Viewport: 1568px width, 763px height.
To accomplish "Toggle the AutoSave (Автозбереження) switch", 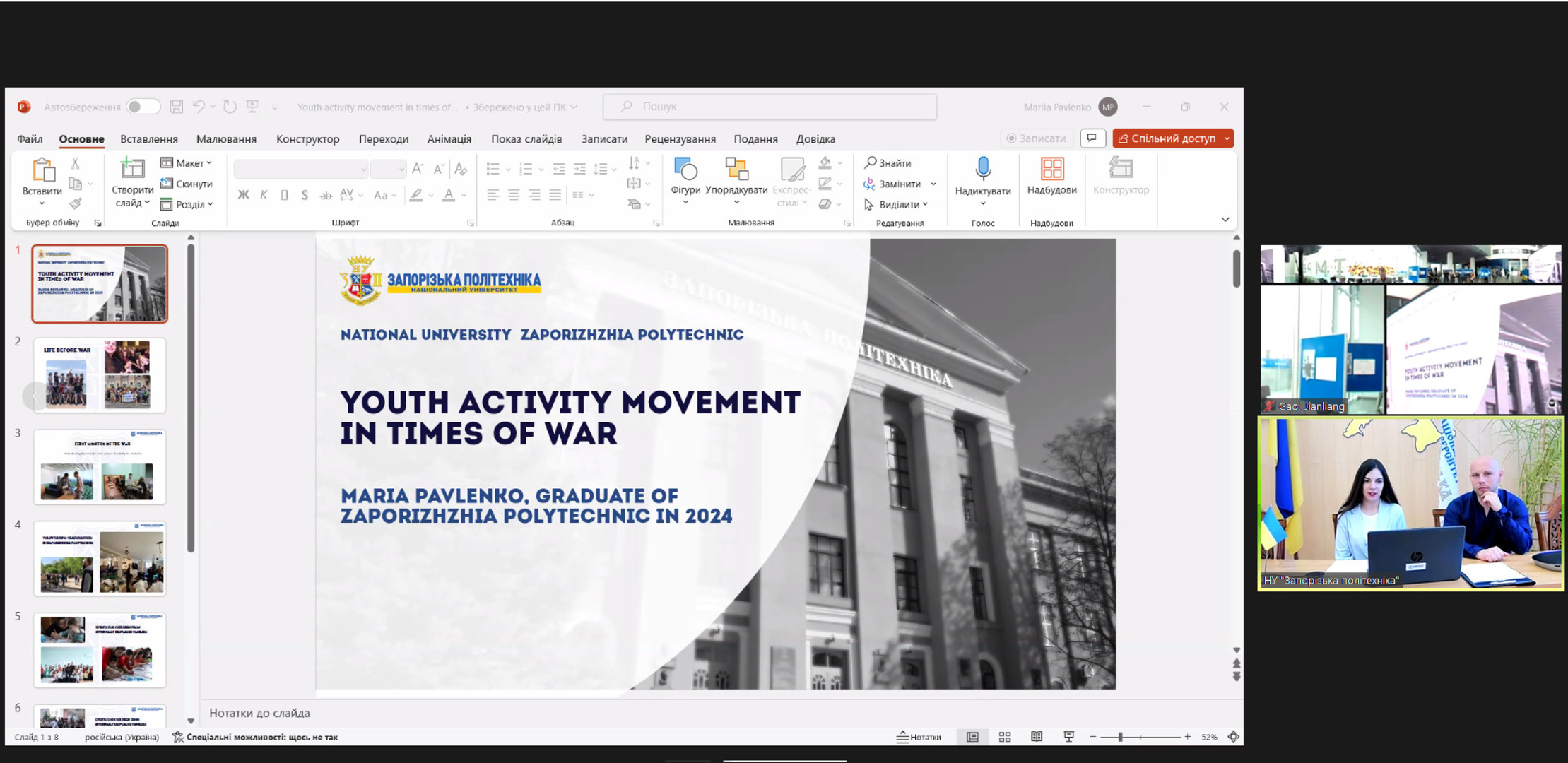I will coord(143,107).
